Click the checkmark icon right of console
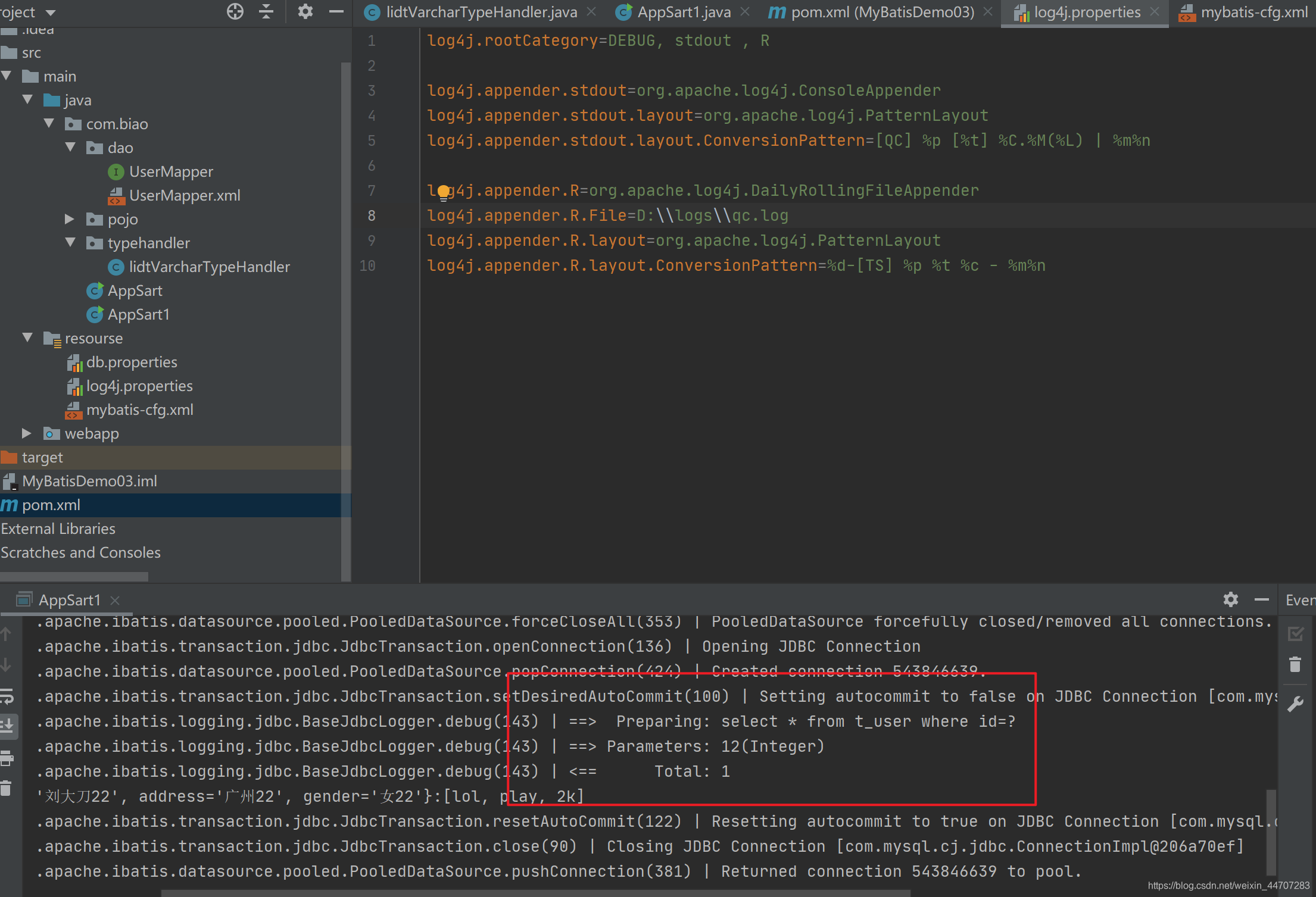The width and height of the screenshot is (1316, 897). [1295, 633]
